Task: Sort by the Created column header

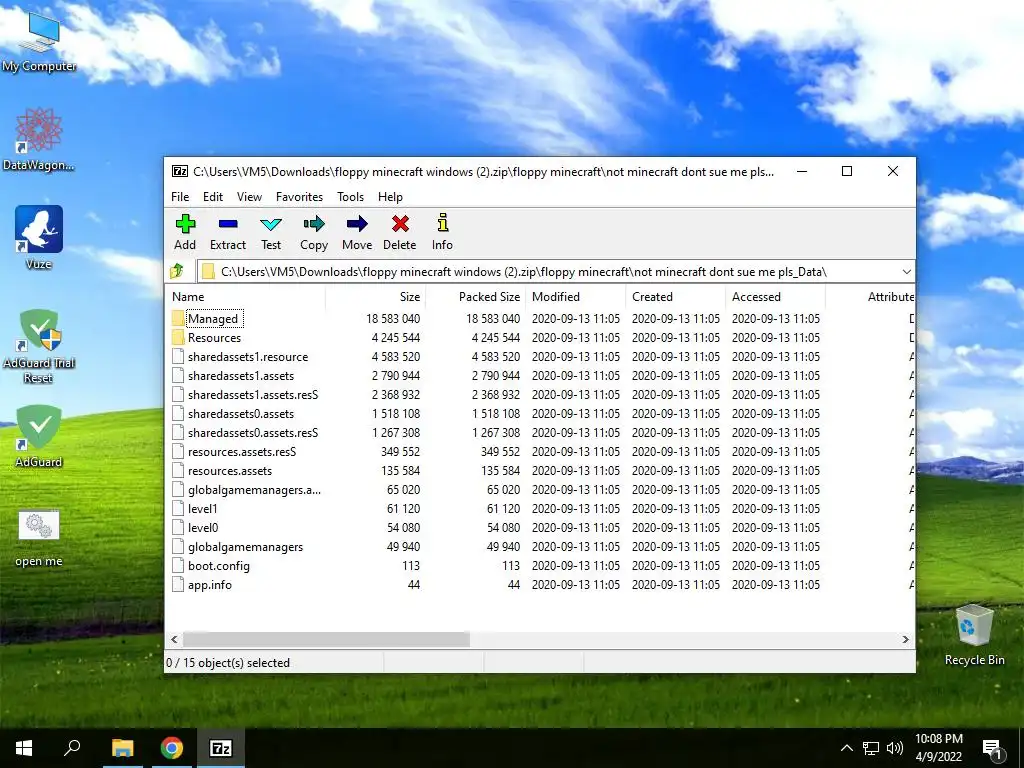Action: 675,296
